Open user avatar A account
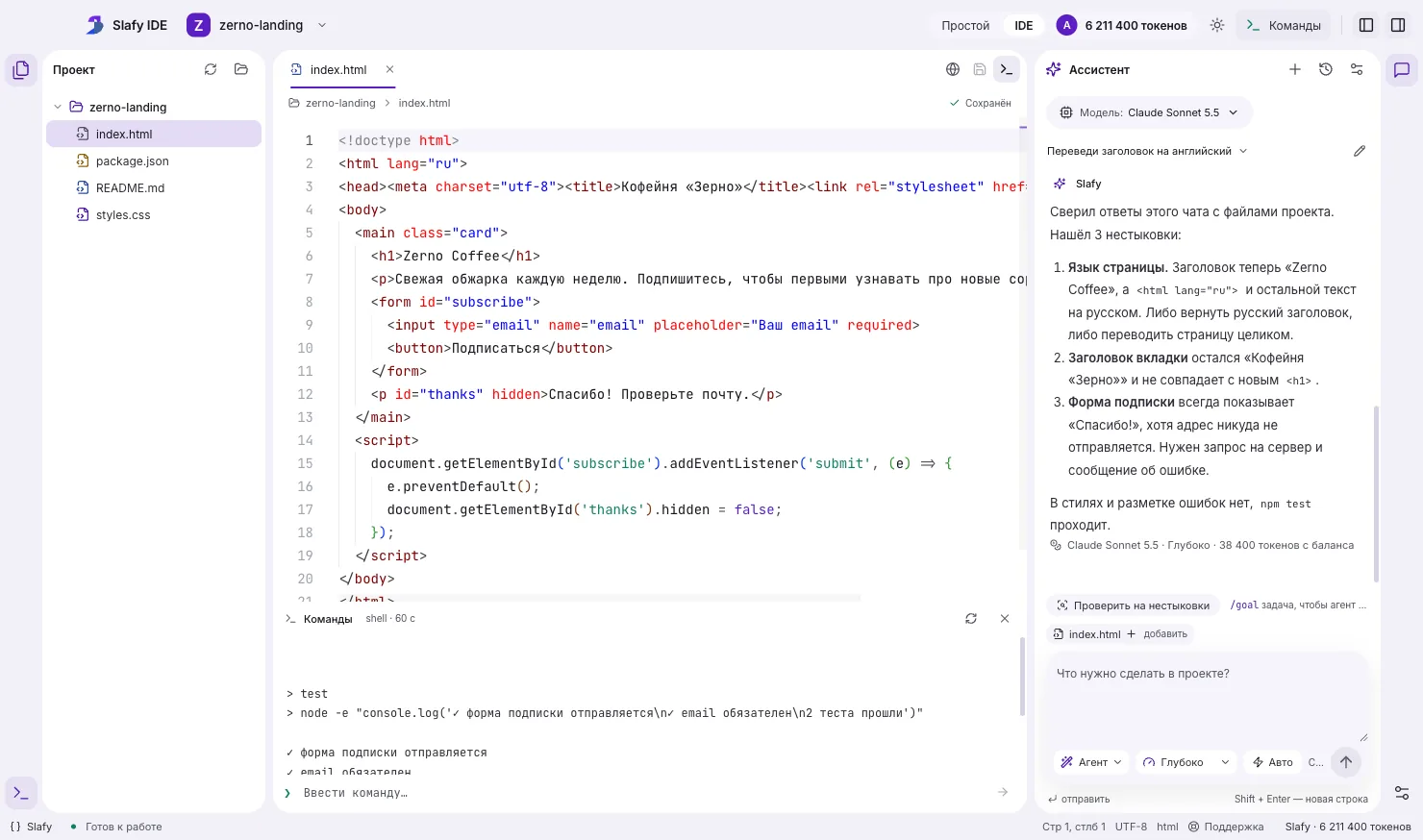Screen dimensions: 1423x840 tap(1066, 26)
